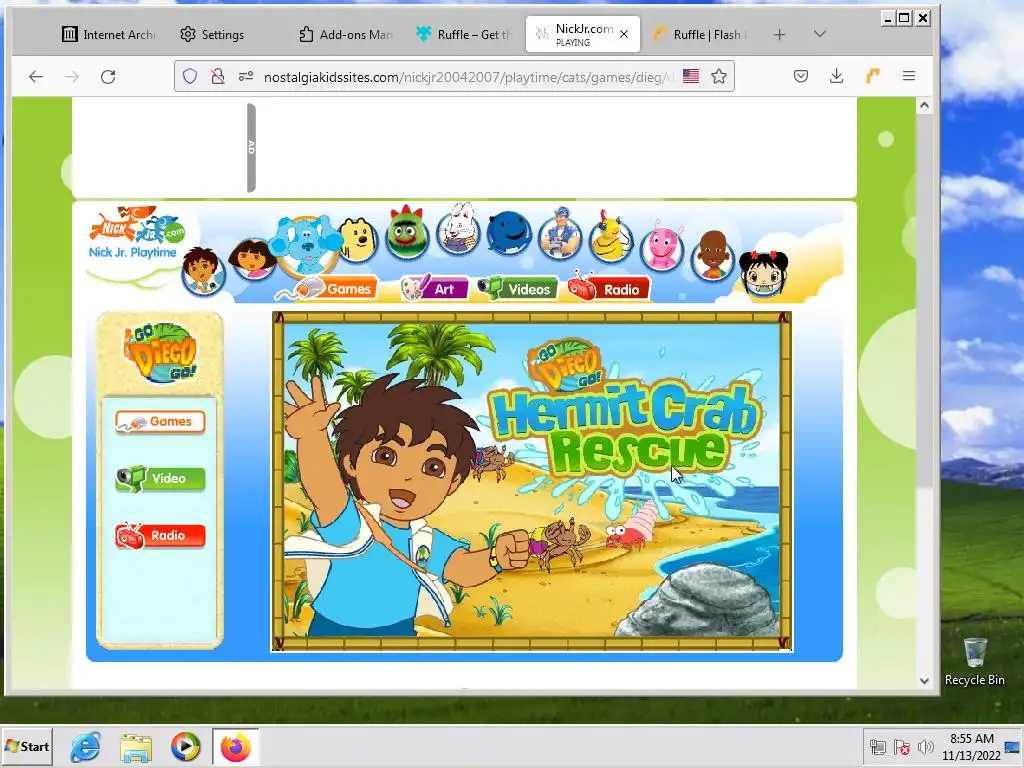The width and height of the screenshot is (1024, 768).
Task: Click the Ruffle extension toolbar icon
Action: [x=872, y=76]
